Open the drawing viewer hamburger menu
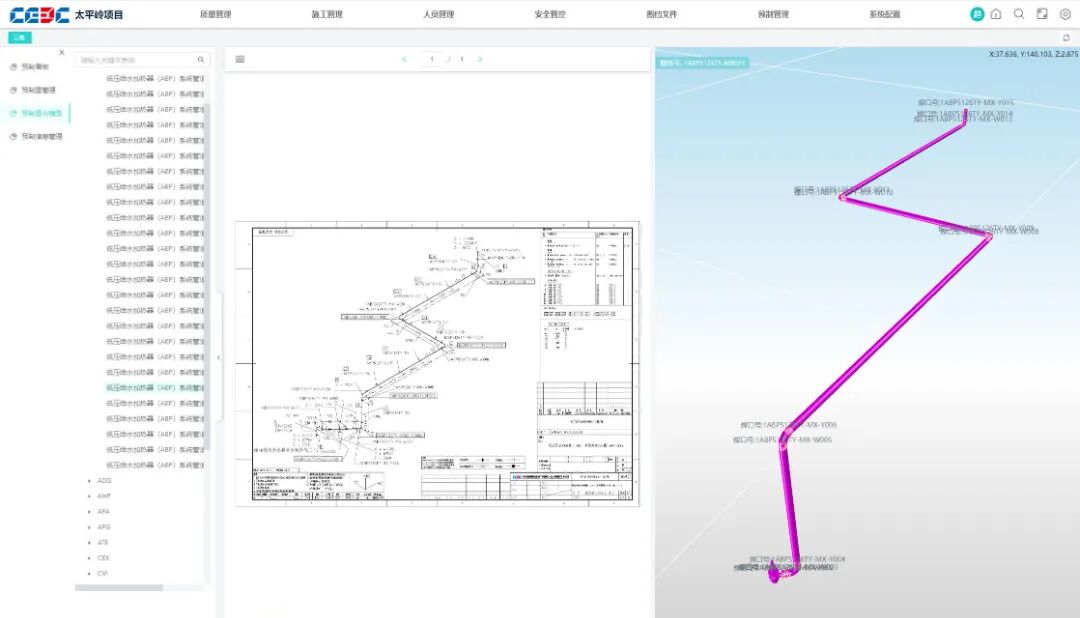Image resolution: width=1080 pixels, height=618 pixels. tap(240, 59)
